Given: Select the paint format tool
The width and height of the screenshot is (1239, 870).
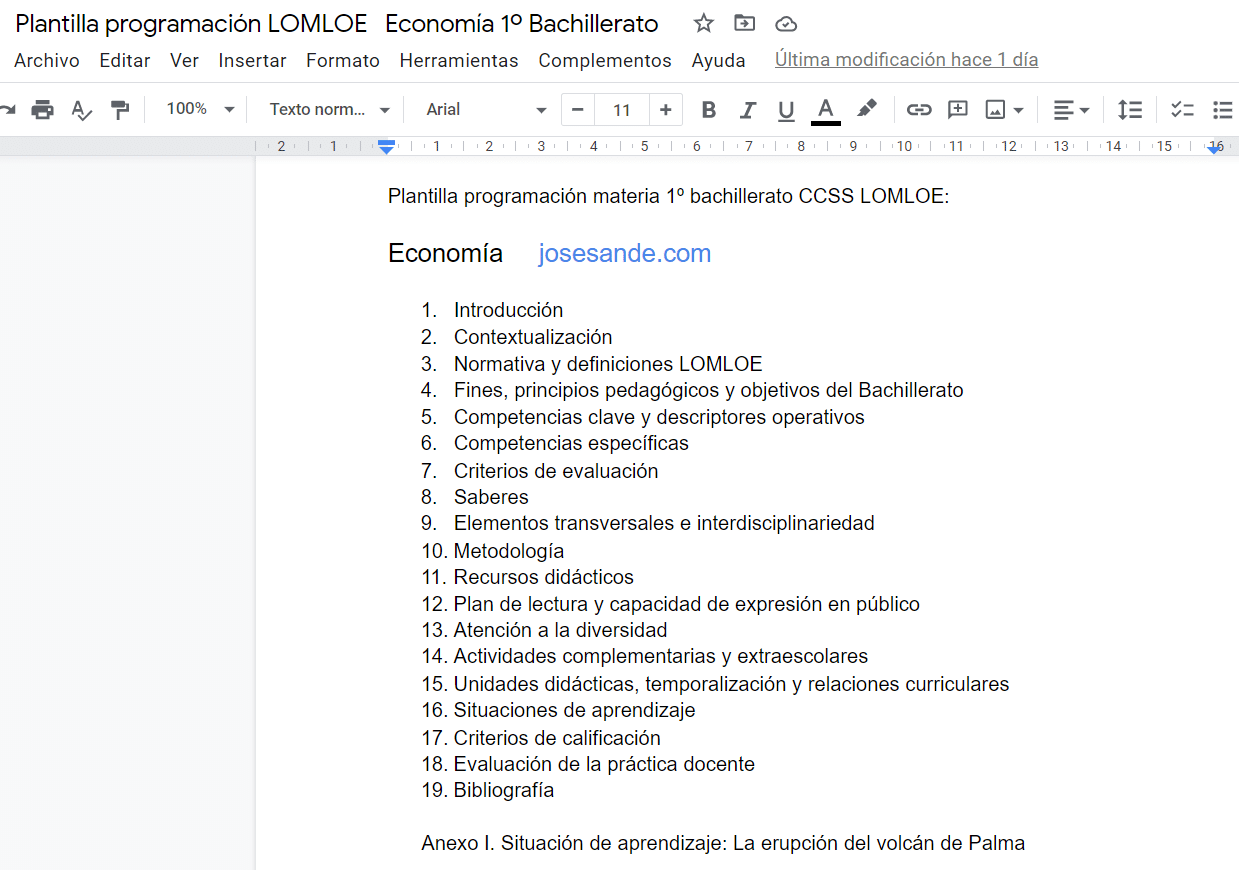Looking at the screenshot, I should (120, 110).
